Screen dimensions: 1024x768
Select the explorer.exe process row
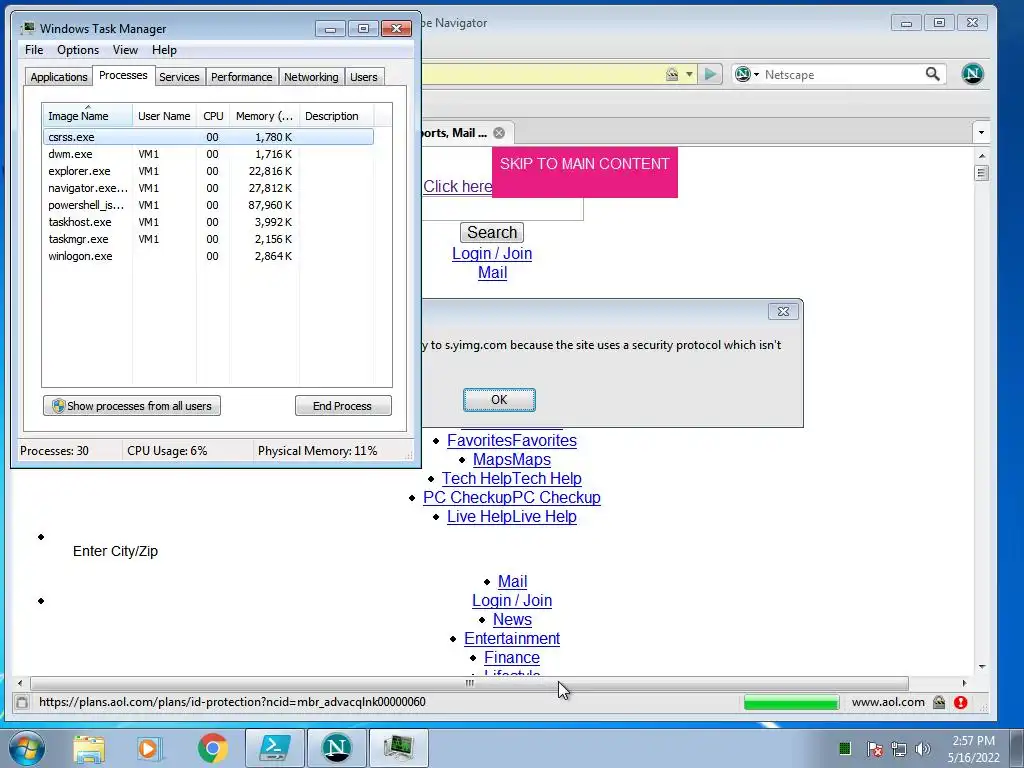(x=208, y=171)
